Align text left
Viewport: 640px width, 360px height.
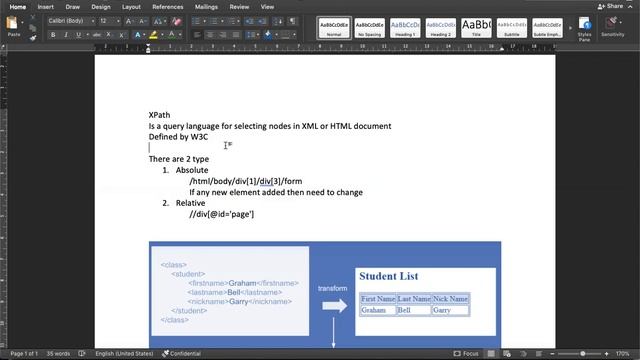[197, 35]
